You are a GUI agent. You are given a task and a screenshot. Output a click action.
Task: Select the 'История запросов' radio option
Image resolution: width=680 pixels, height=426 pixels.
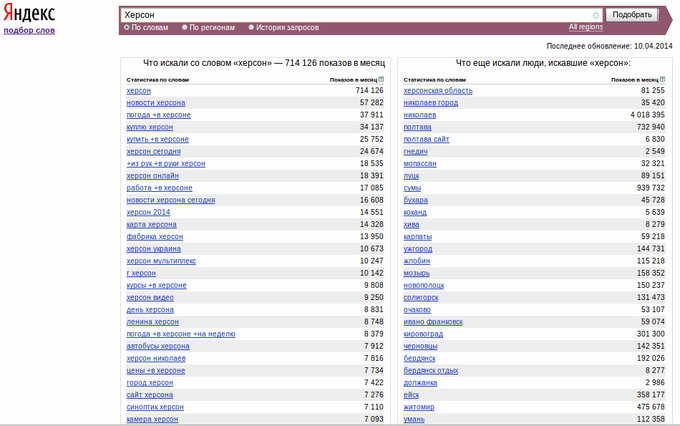pyautogui.click(x=251, y=27)
